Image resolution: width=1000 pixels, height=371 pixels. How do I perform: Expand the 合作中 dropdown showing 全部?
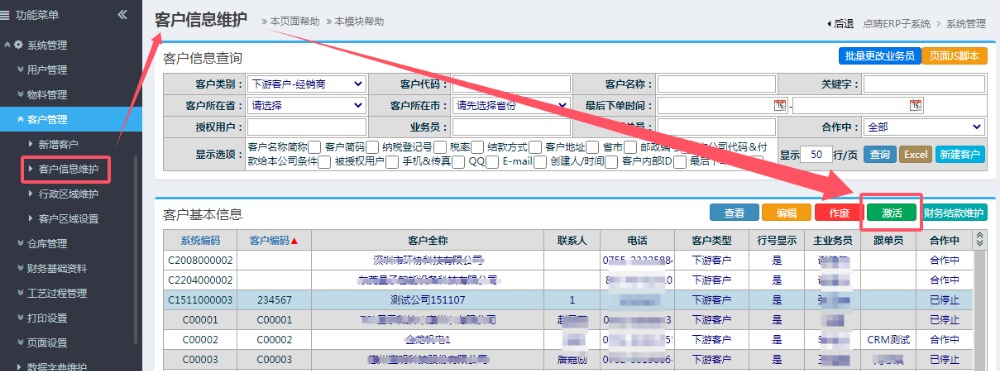tap(923, 127)
